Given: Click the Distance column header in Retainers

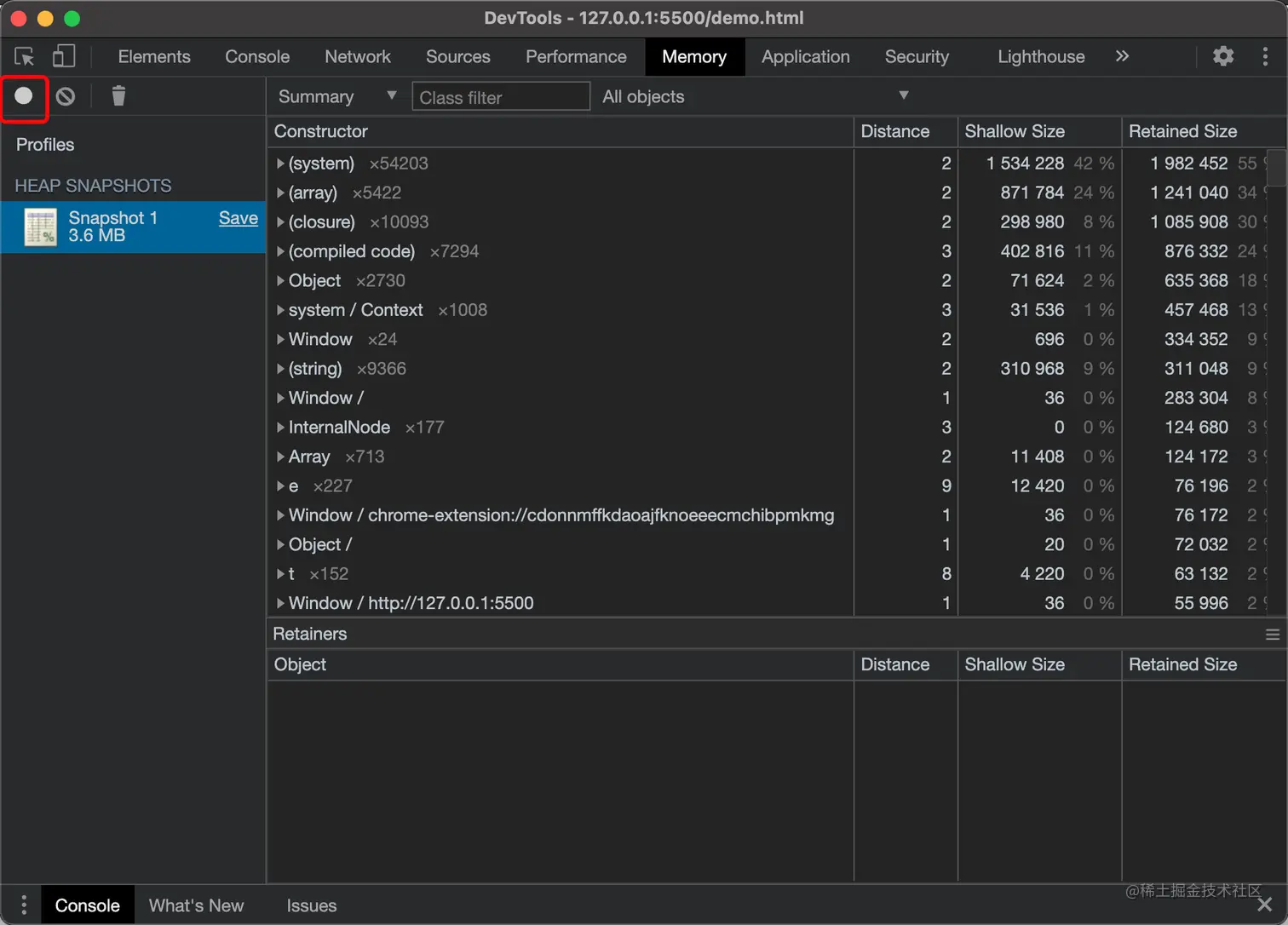Looking at the screenshot, I should 906,664.
